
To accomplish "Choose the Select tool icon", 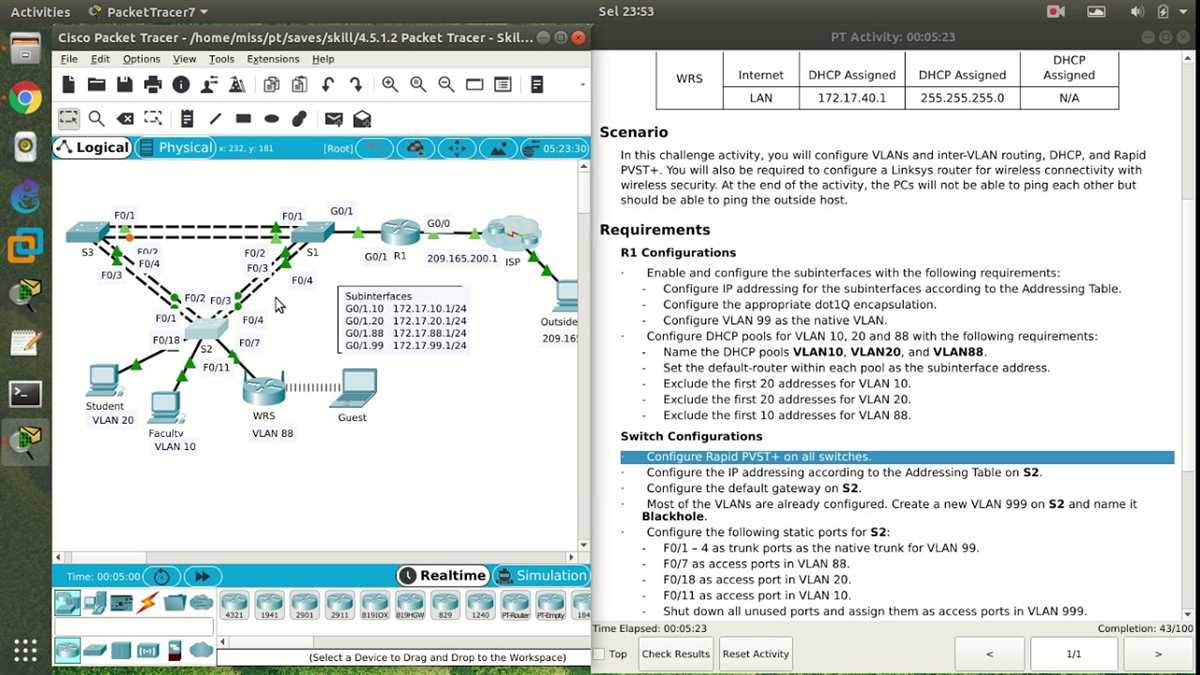I will pos(68,118).
